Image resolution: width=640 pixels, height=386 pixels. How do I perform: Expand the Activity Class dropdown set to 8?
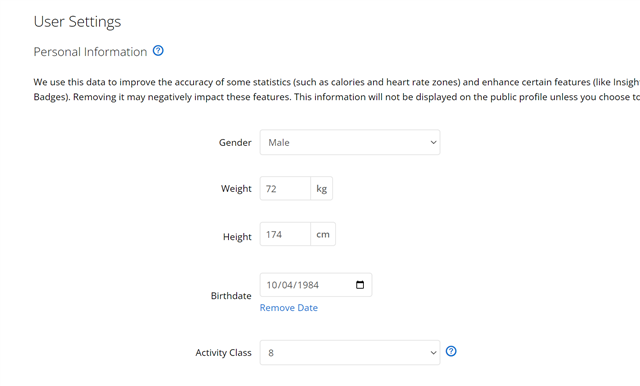pyautogui.click(x=350, y=353)
